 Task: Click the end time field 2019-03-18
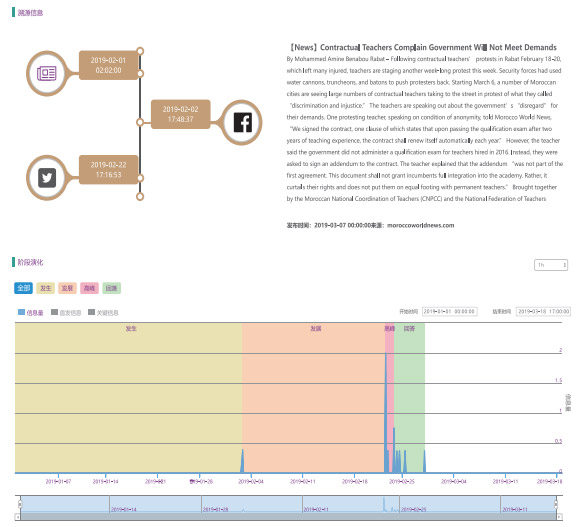click(x=543, y=311)
